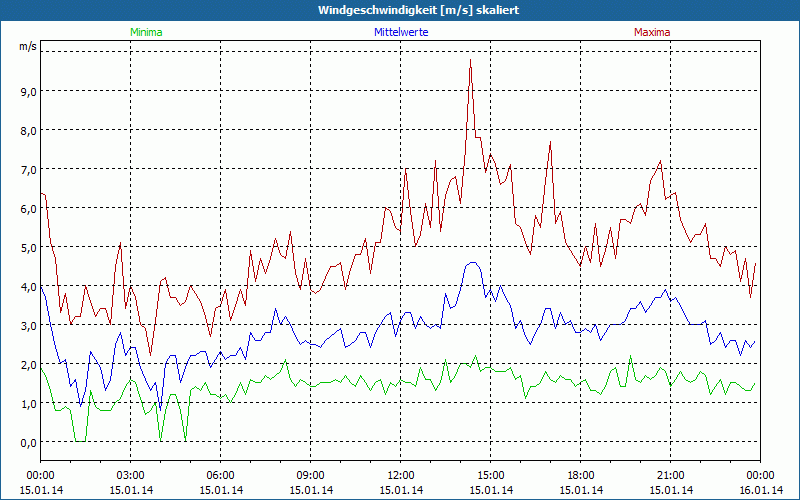Click the 3,0 y-axis value
The width and height of the screenshot is (800, 500).
tap(29, 326)
